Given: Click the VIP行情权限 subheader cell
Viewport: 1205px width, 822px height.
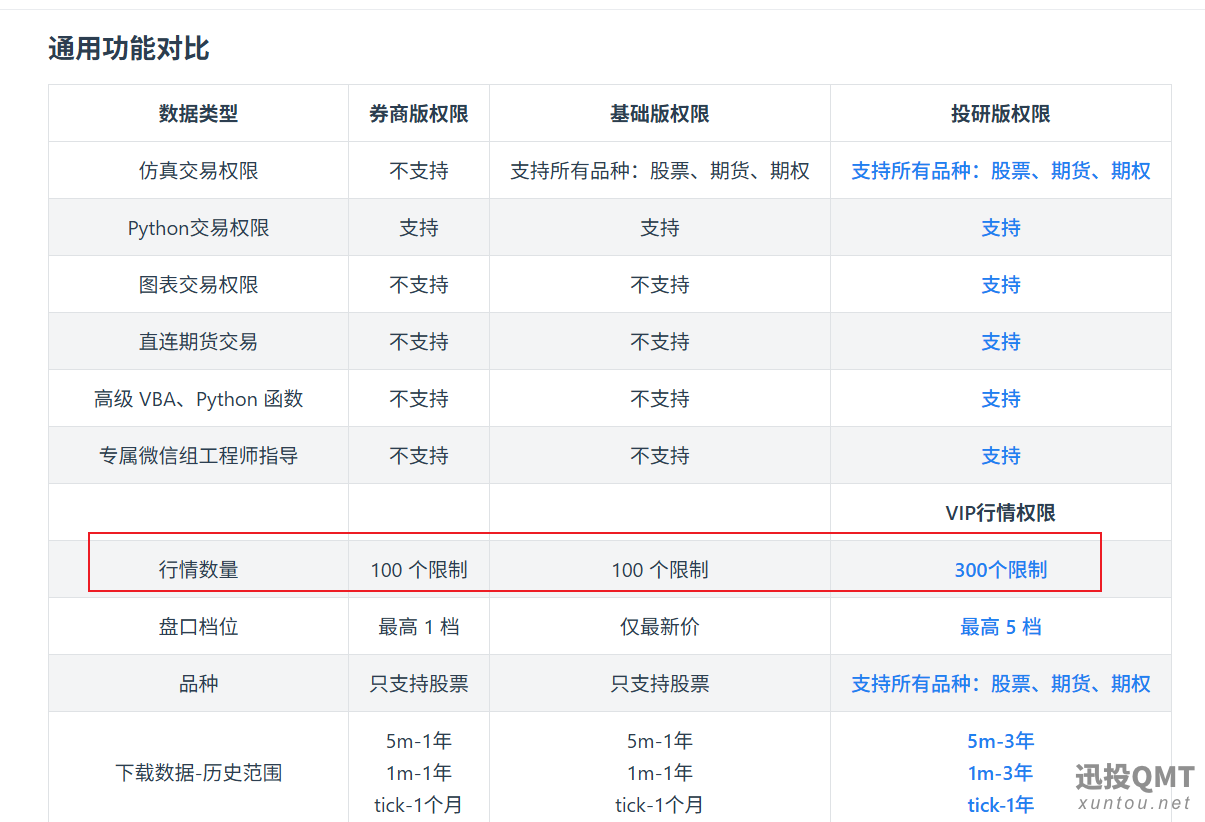Looking at the screenshot, I should [x=1000, y=513].
